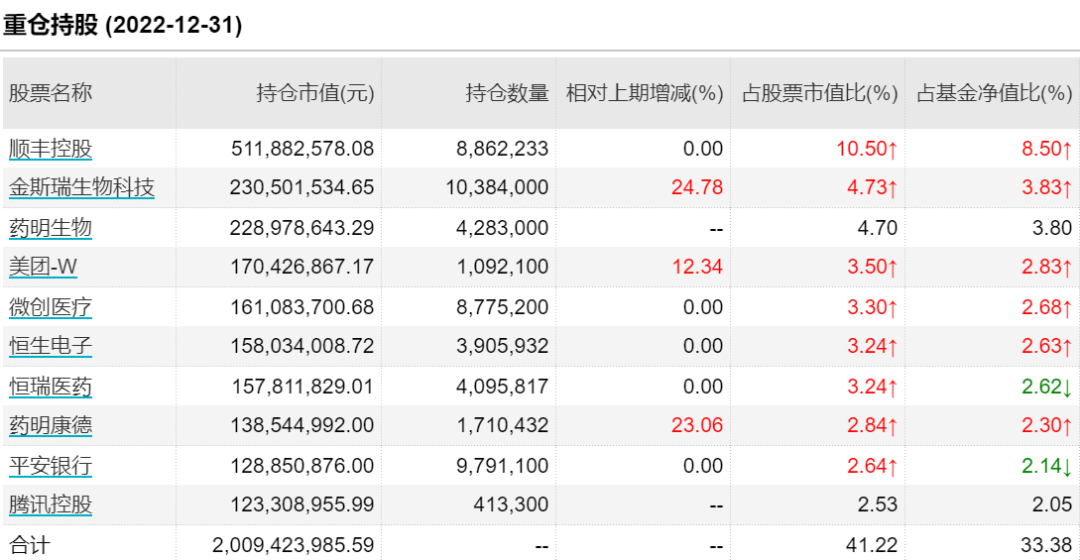Screen dimensions: 1080x560
Task: Select market value 158,034,008.72
Action: (x=302, y=345)
